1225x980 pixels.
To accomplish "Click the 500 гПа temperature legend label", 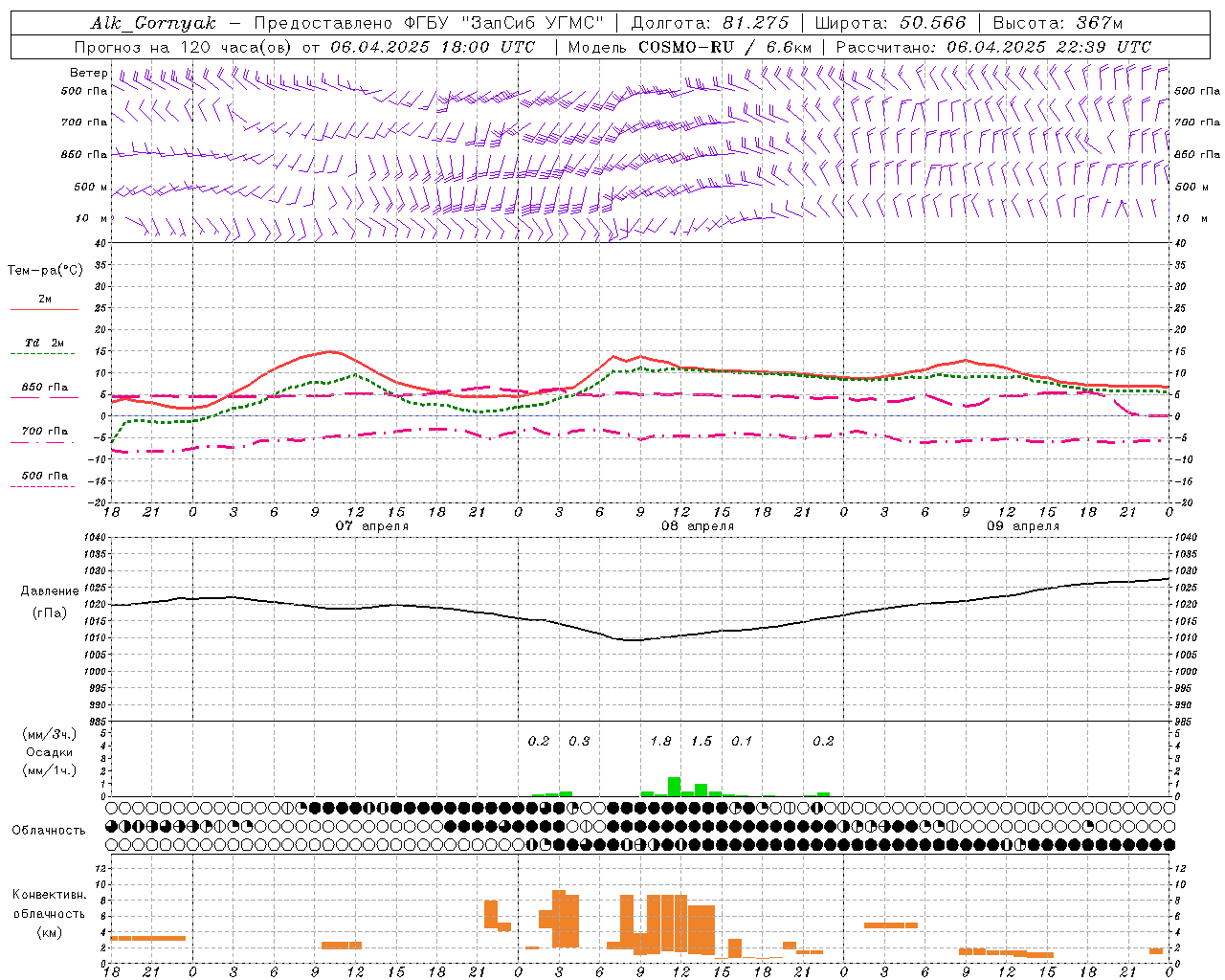I will pos(45,475).
